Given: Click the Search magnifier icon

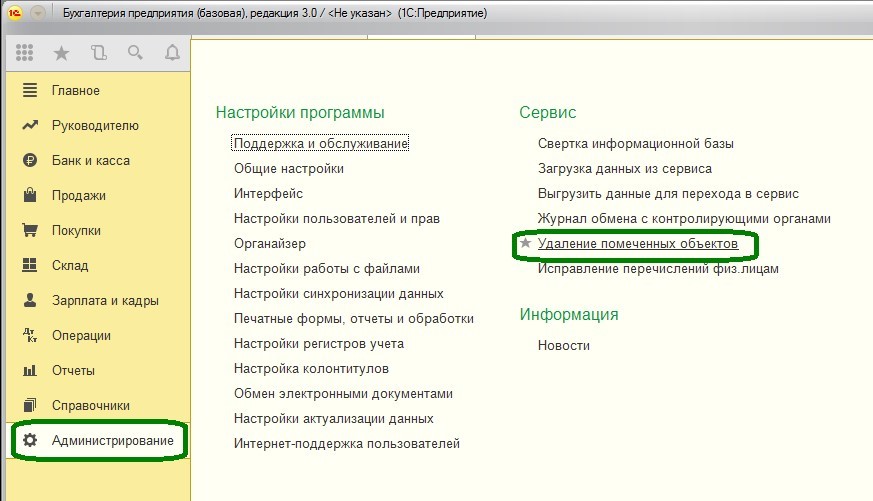Looking at the screenshot, I should (135, 53).
